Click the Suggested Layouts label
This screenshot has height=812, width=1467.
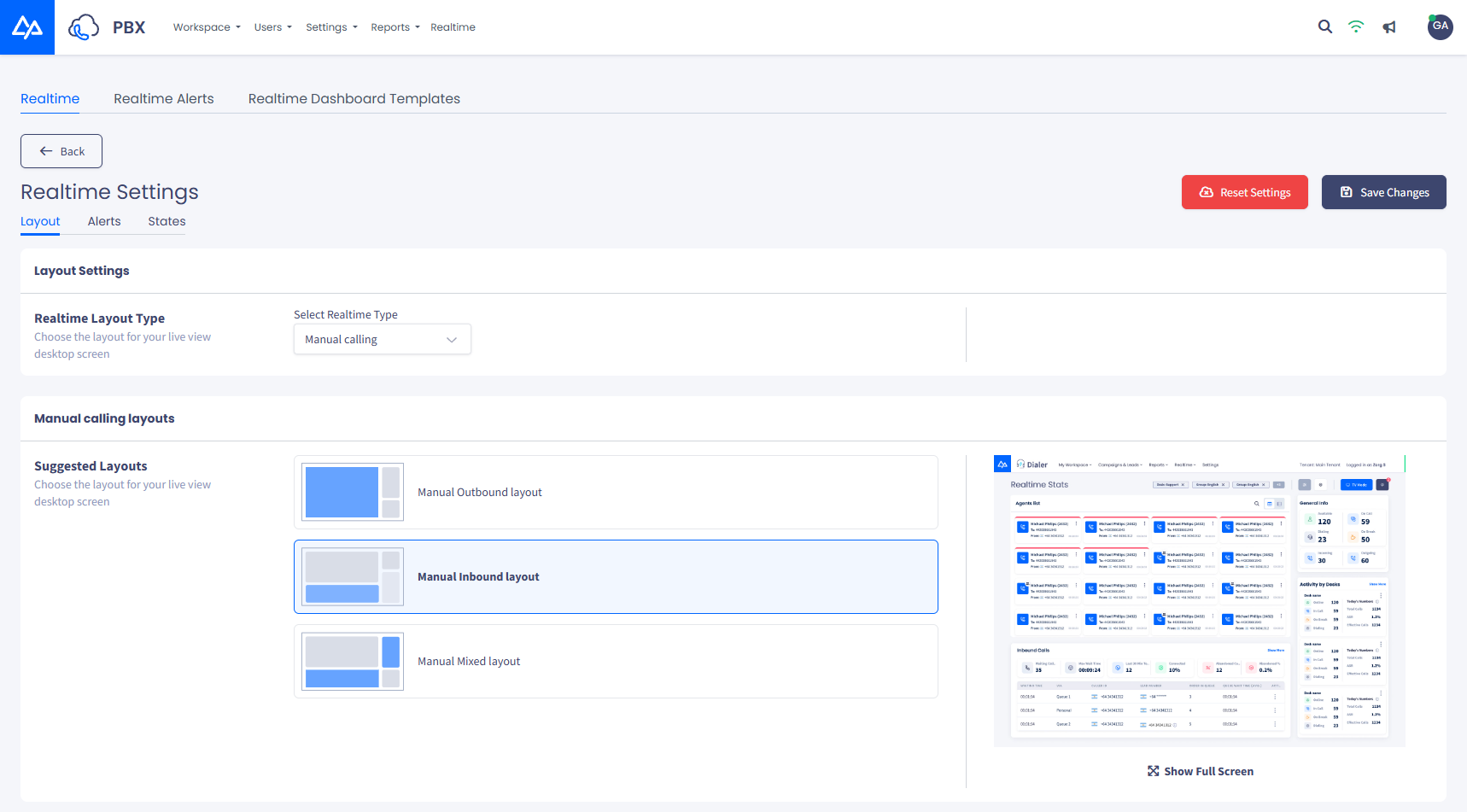coord(91,466)
